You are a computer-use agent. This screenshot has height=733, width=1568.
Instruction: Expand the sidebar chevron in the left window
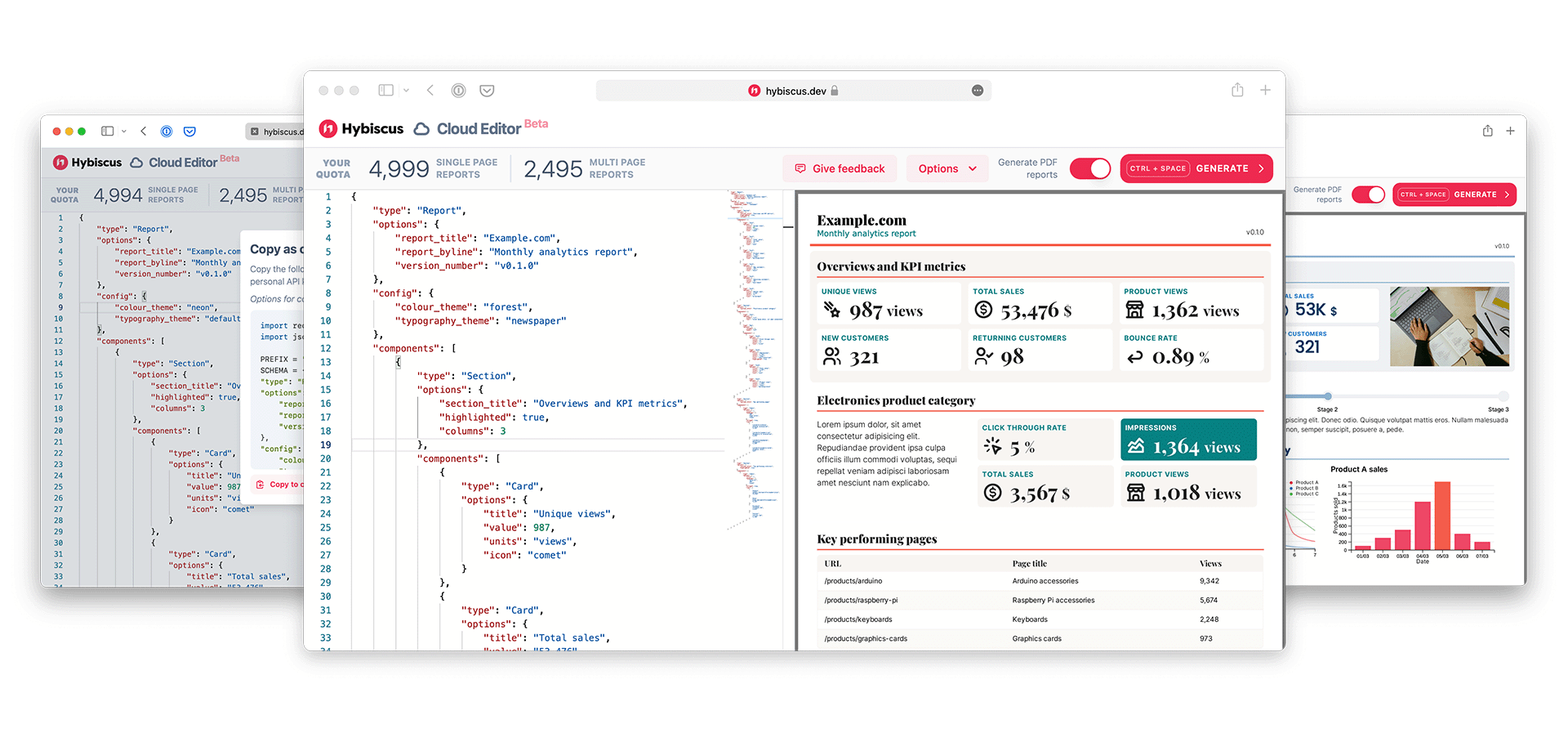(x=124, y=131)
